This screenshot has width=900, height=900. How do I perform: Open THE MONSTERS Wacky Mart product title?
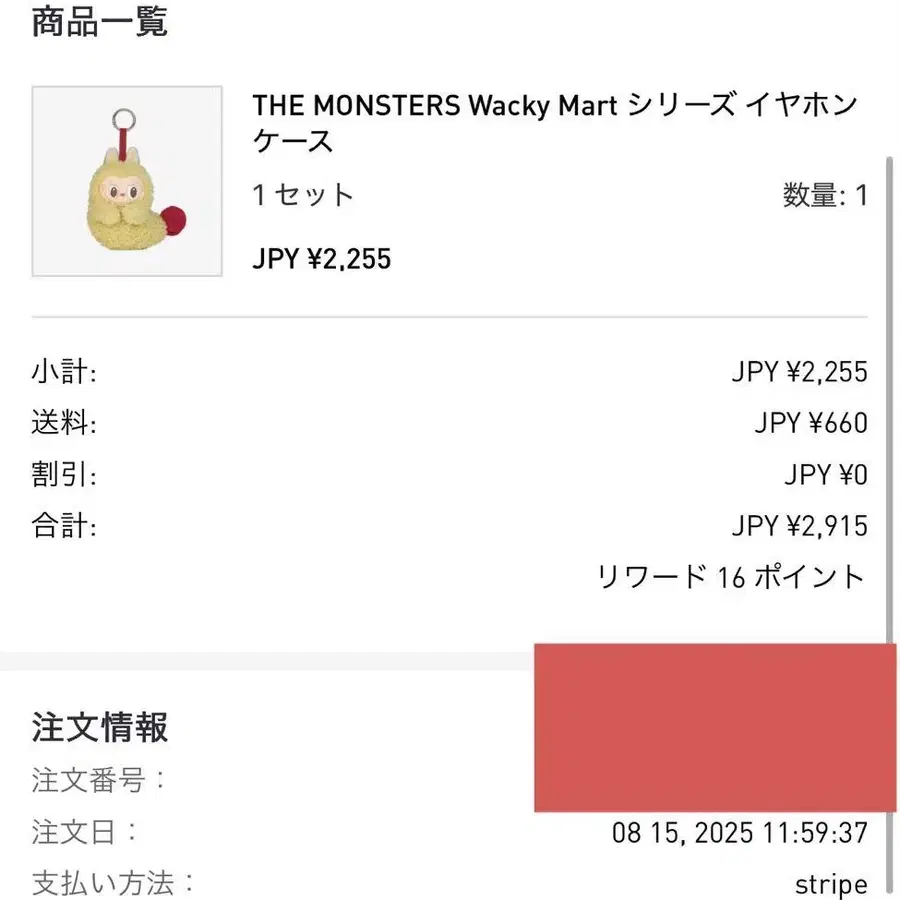(x=556, y=123)
